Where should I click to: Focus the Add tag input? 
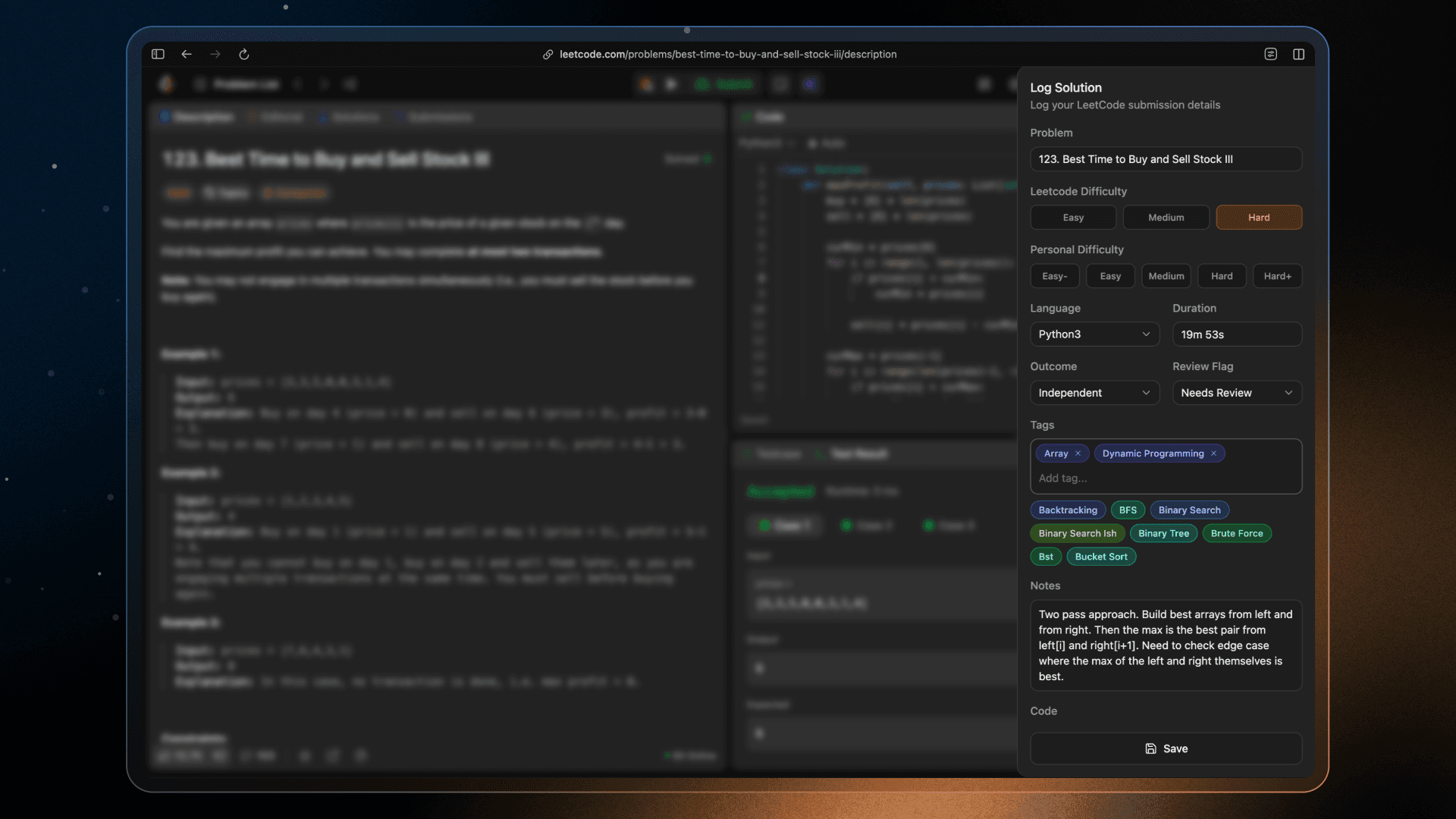pyautogui.click(x=1166, y=479)
